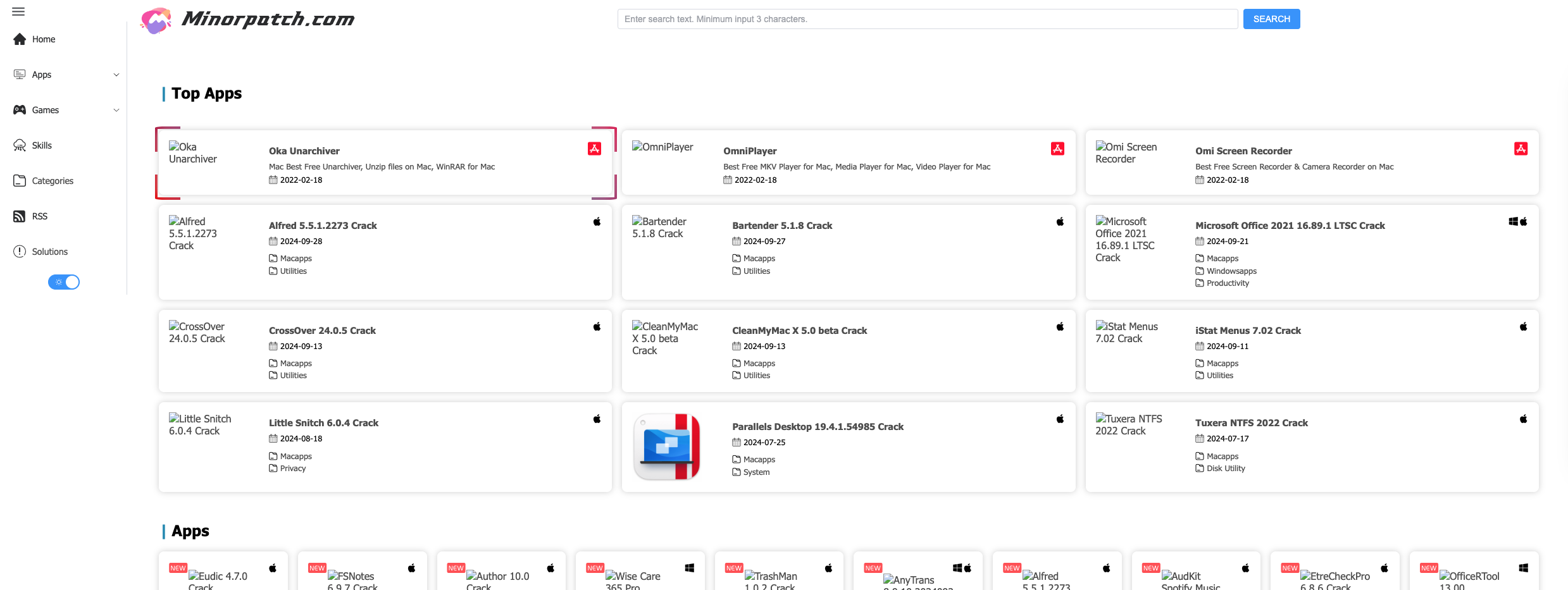Toggle the light/dark theme switch
The height and width of the screenshot is (590, 1568).
pyautogui.click(x=64, y=282)
